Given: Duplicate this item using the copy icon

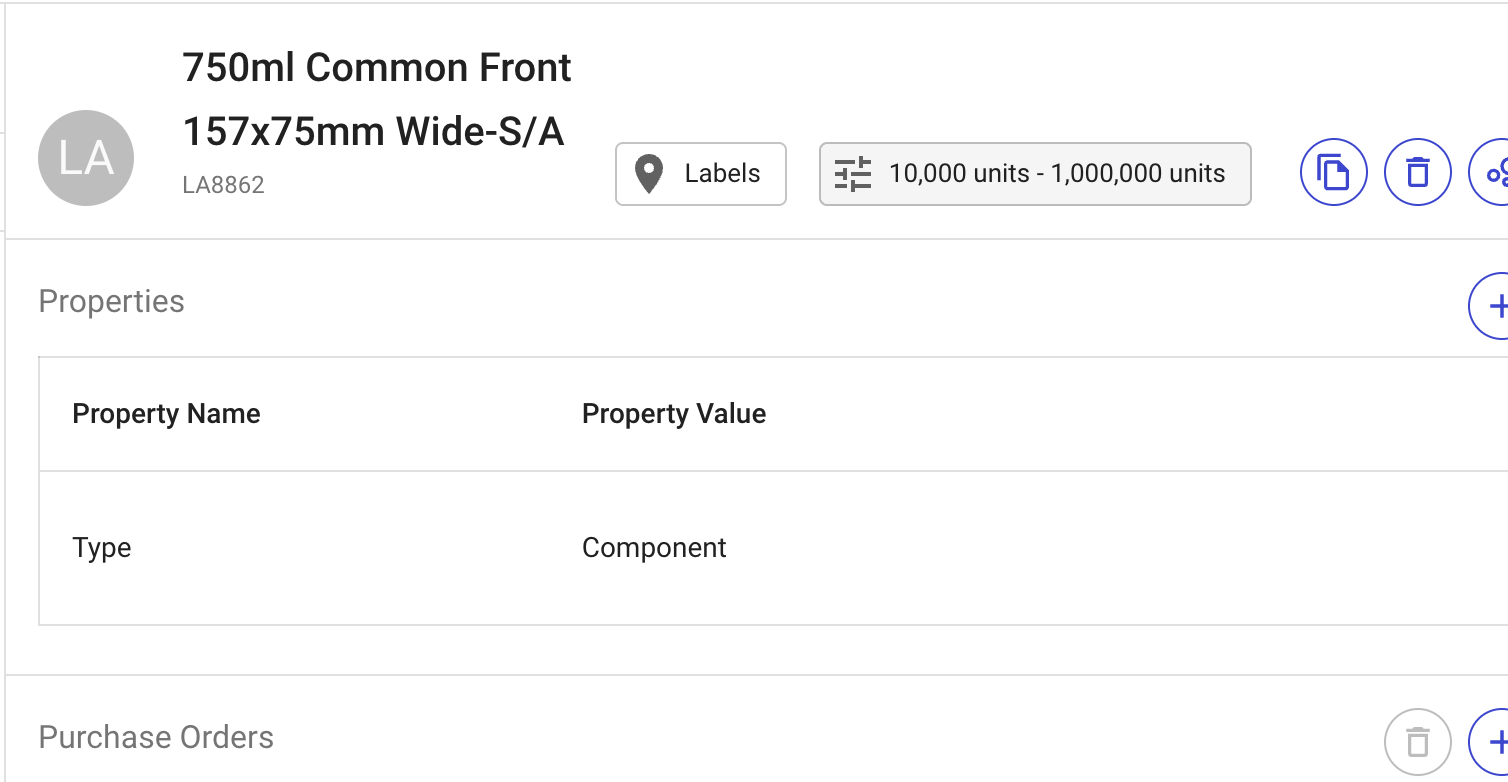Looking at the screenshot, I should click(1333, 173).
